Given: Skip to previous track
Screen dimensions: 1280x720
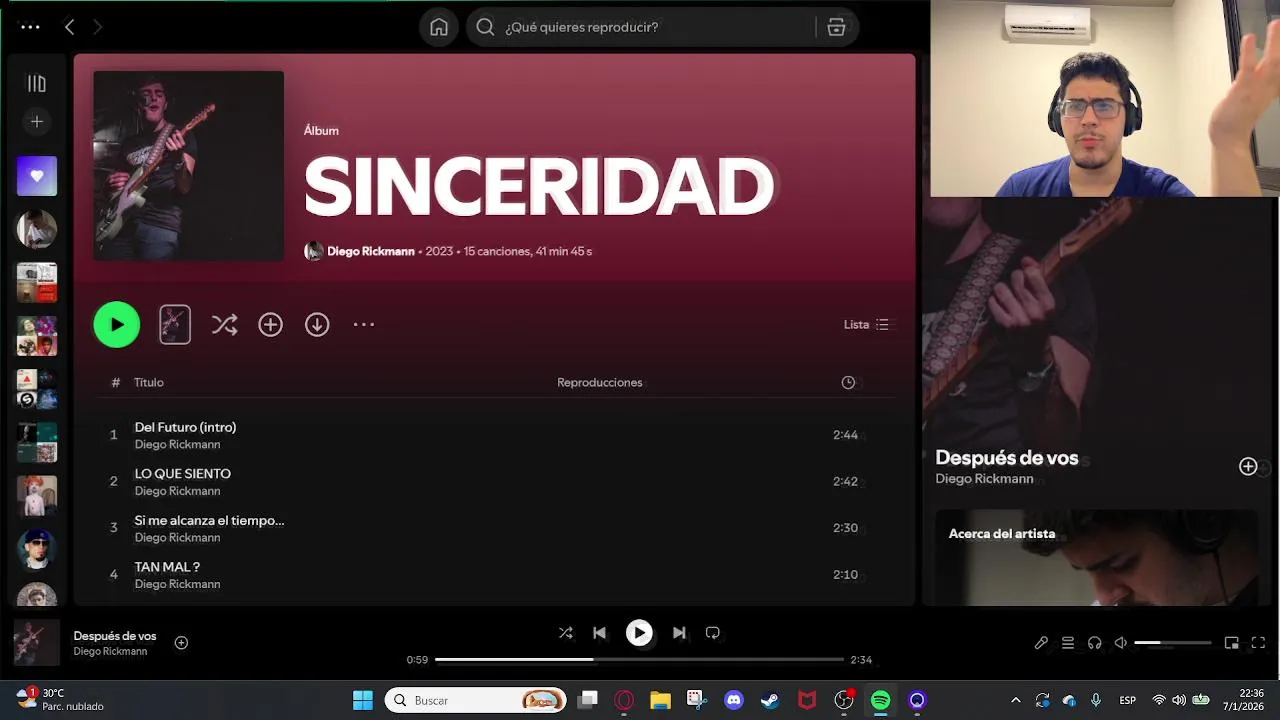Looking at the screenshot, I should coord(599,633).
